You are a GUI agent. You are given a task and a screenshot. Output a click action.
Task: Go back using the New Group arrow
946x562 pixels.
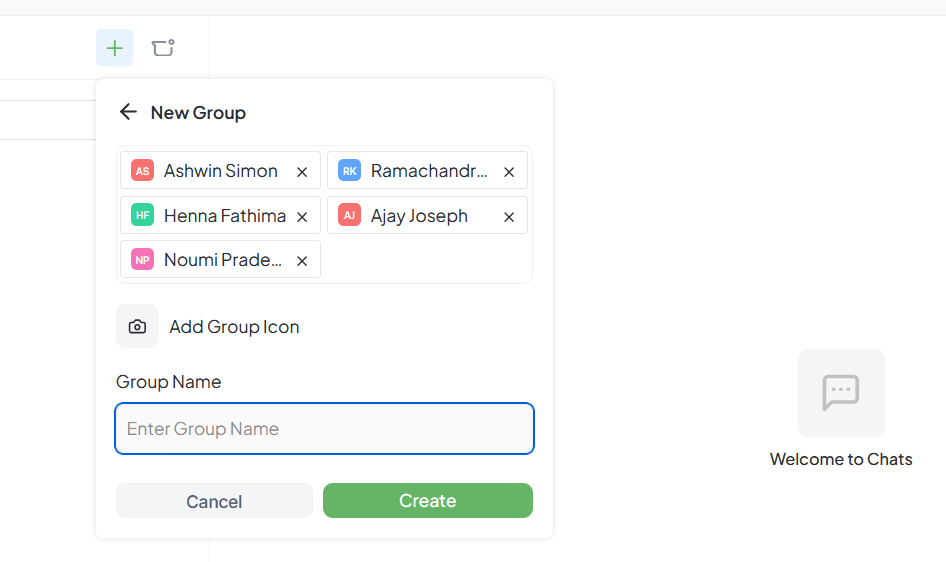click(128, 112)
